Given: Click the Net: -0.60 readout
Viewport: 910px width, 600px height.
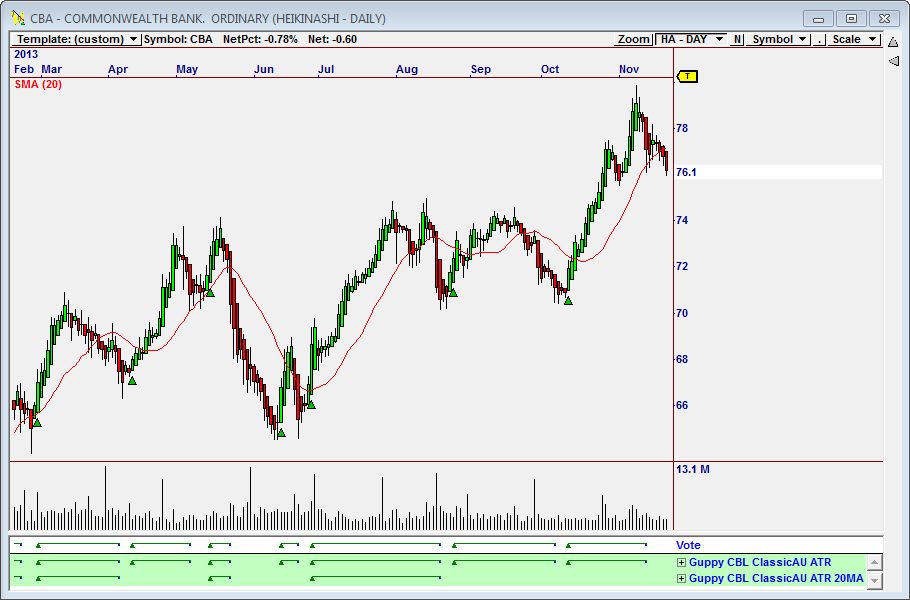Looking at the screenshot, I should click(x=333, y=39).
